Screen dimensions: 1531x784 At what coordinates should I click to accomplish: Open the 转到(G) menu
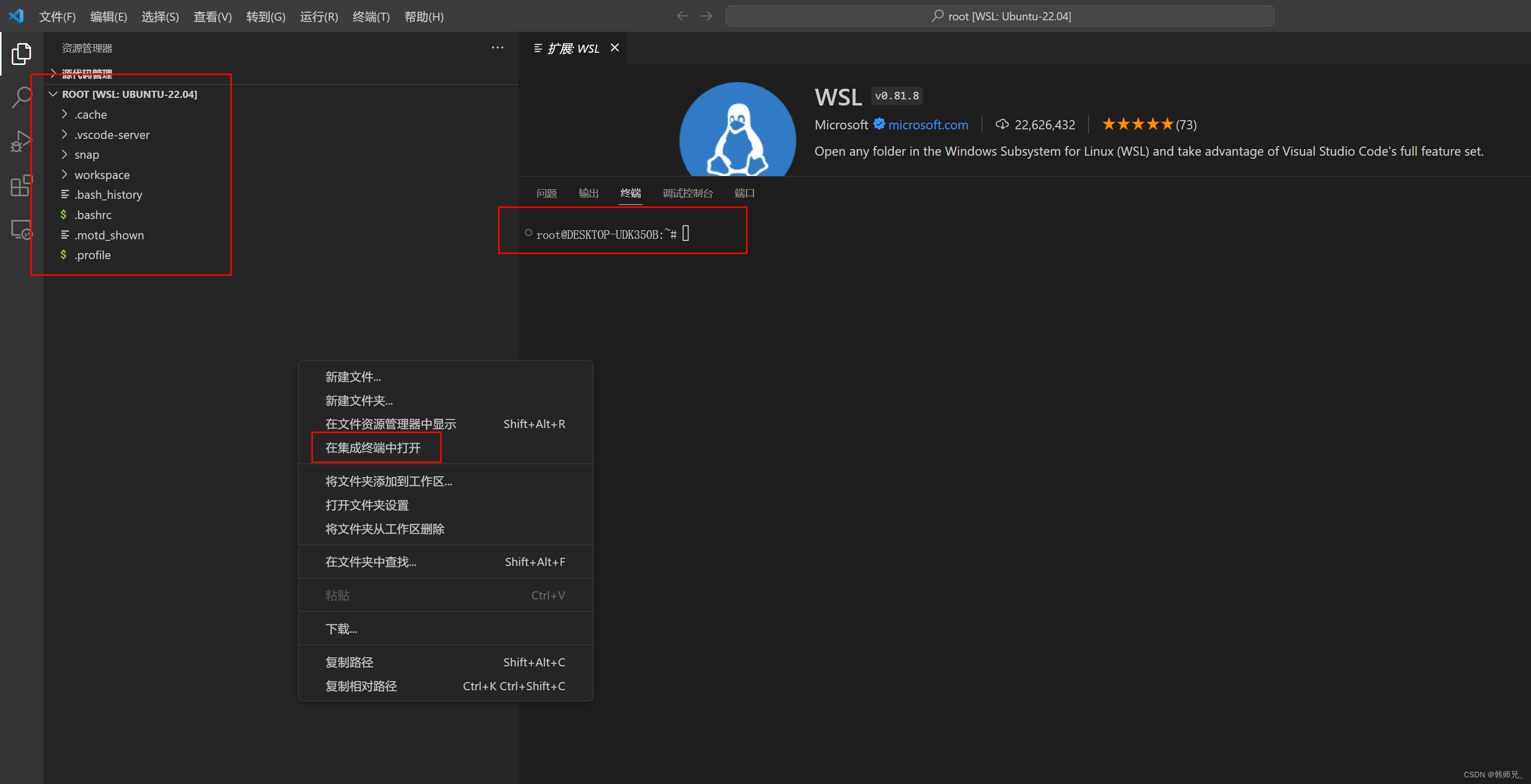[266, 17]
